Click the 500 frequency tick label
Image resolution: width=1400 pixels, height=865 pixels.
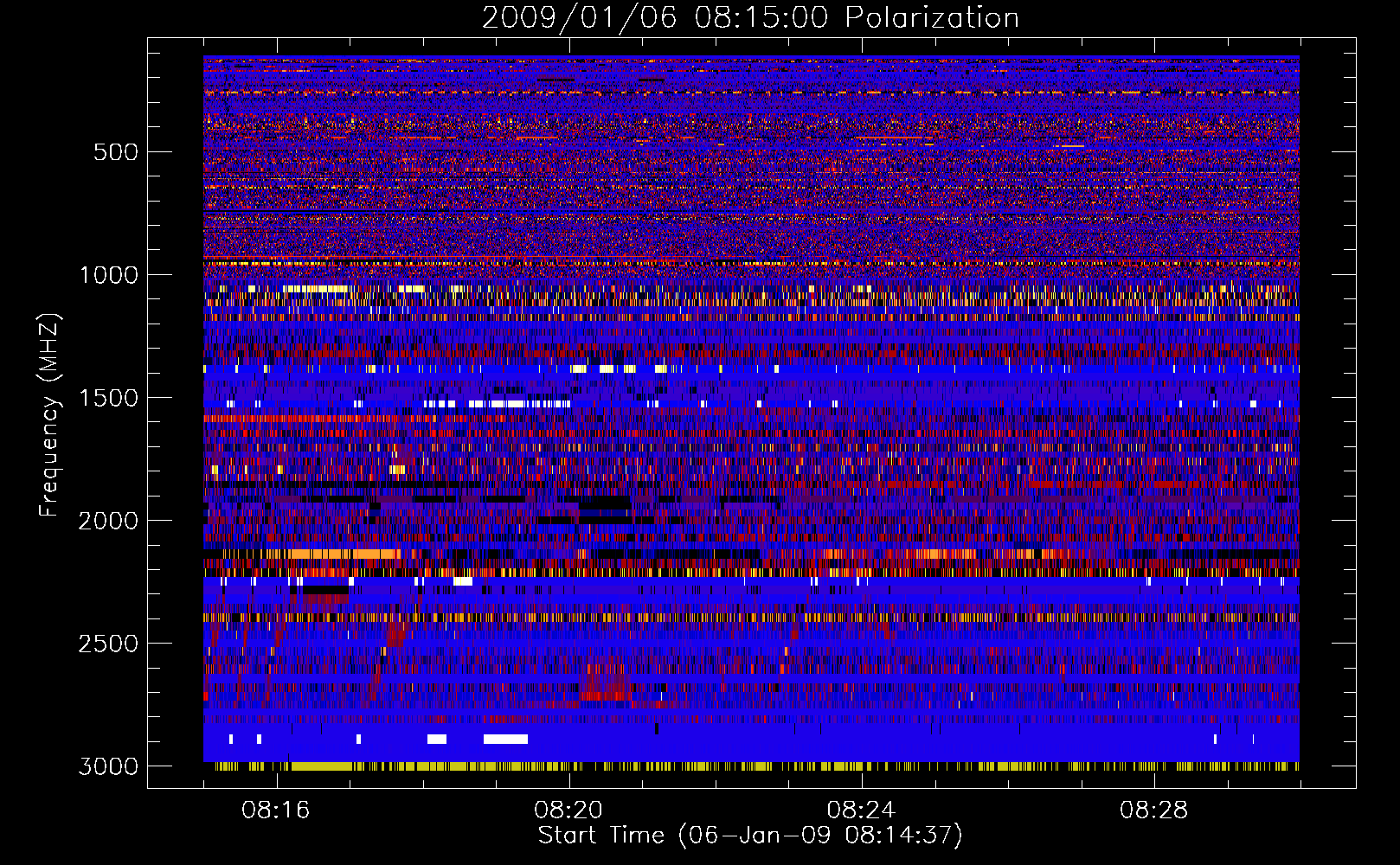point(116,152)
